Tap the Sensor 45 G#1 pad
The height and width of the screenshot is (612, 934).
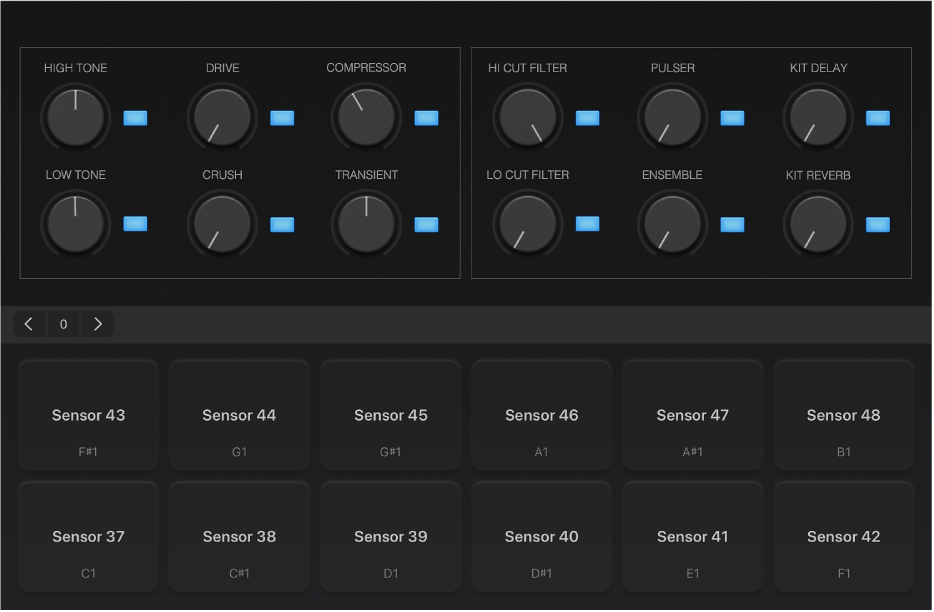tap(390, 416)
